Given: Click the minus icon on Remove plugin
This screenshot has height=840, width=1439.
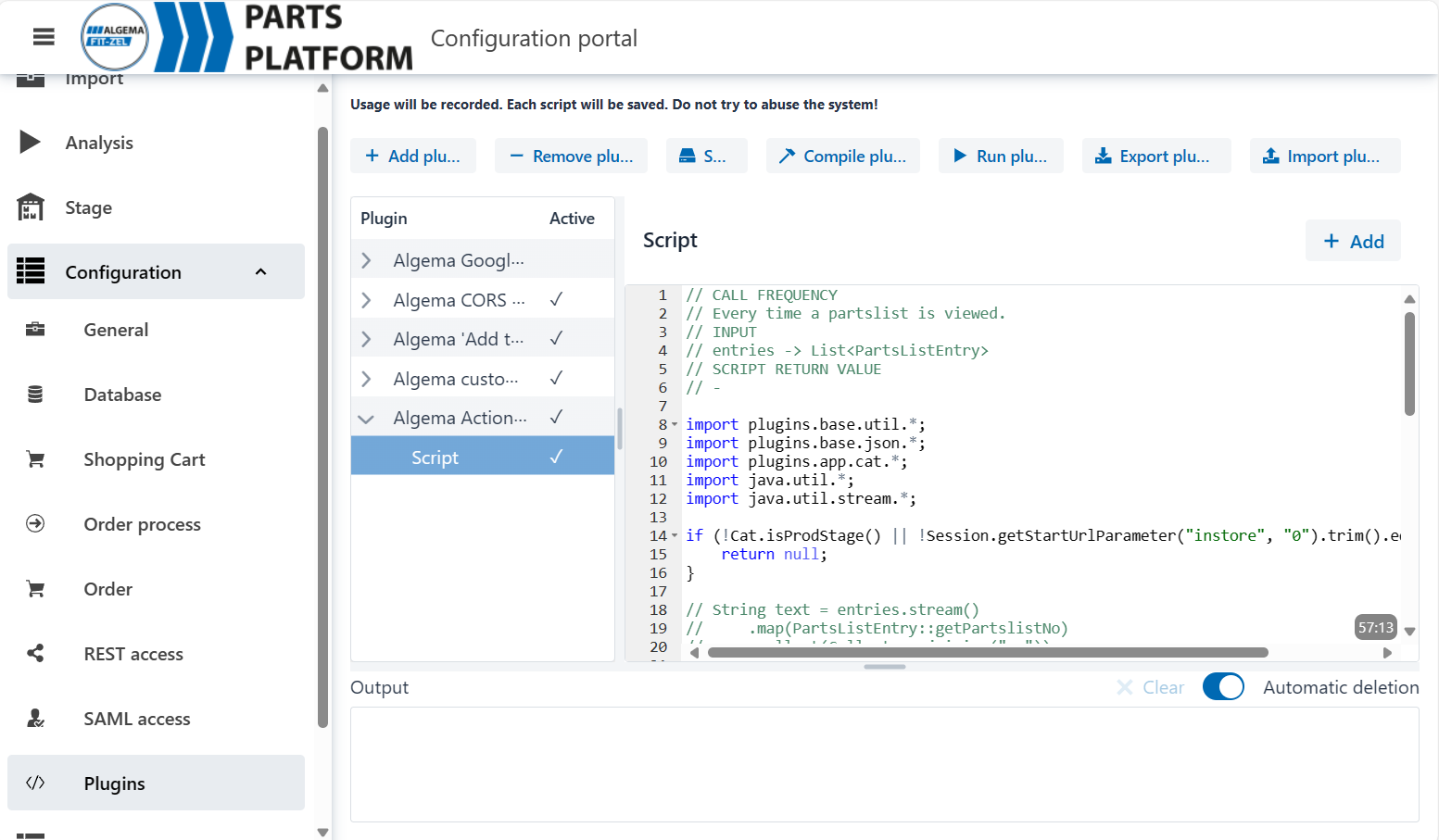Looking at the screenshot, I should pyautogui.click(x=516, y=156).
